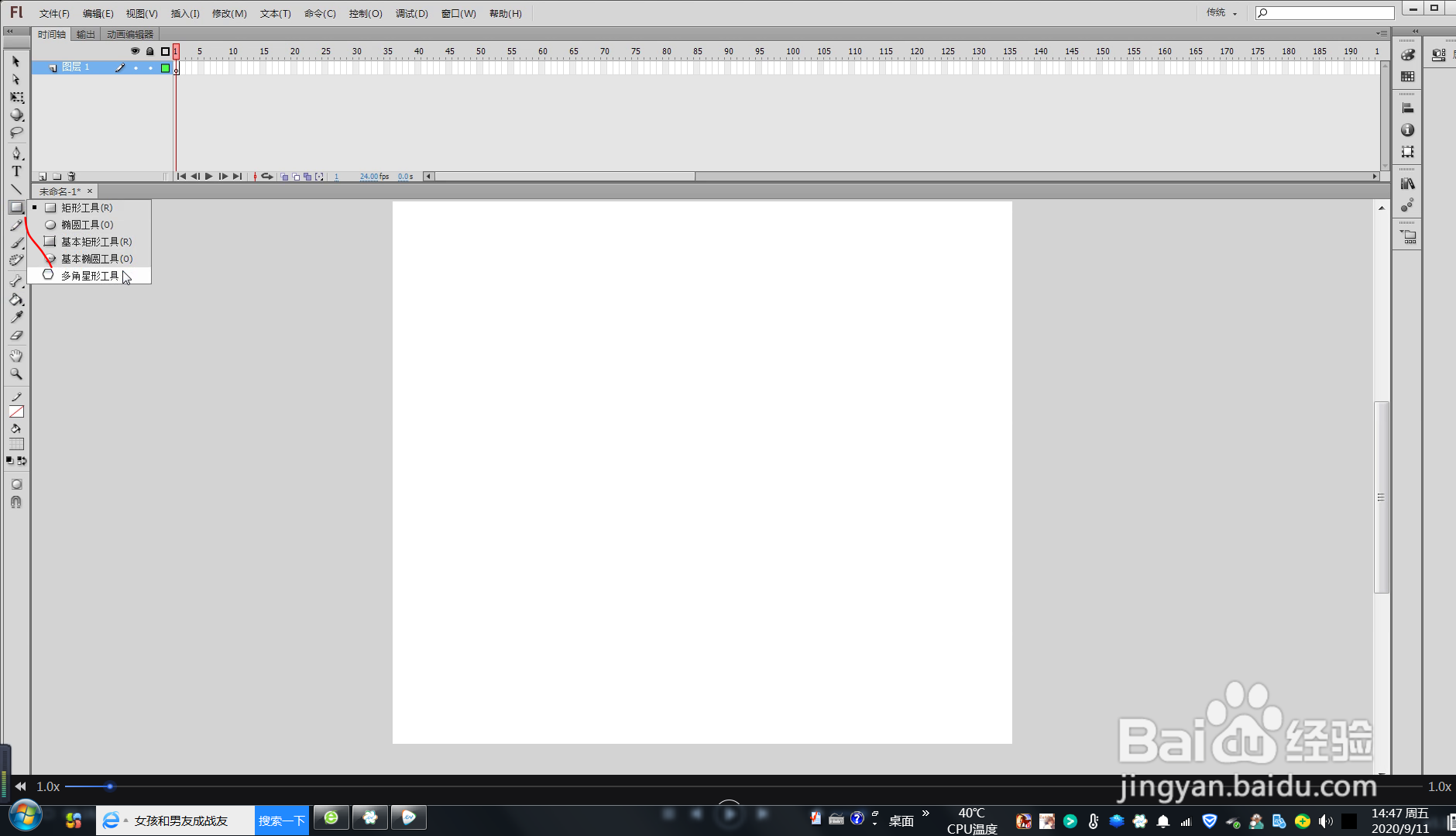Create a new layer in the timeline
Screen dimensions: 1456x836
43,176
